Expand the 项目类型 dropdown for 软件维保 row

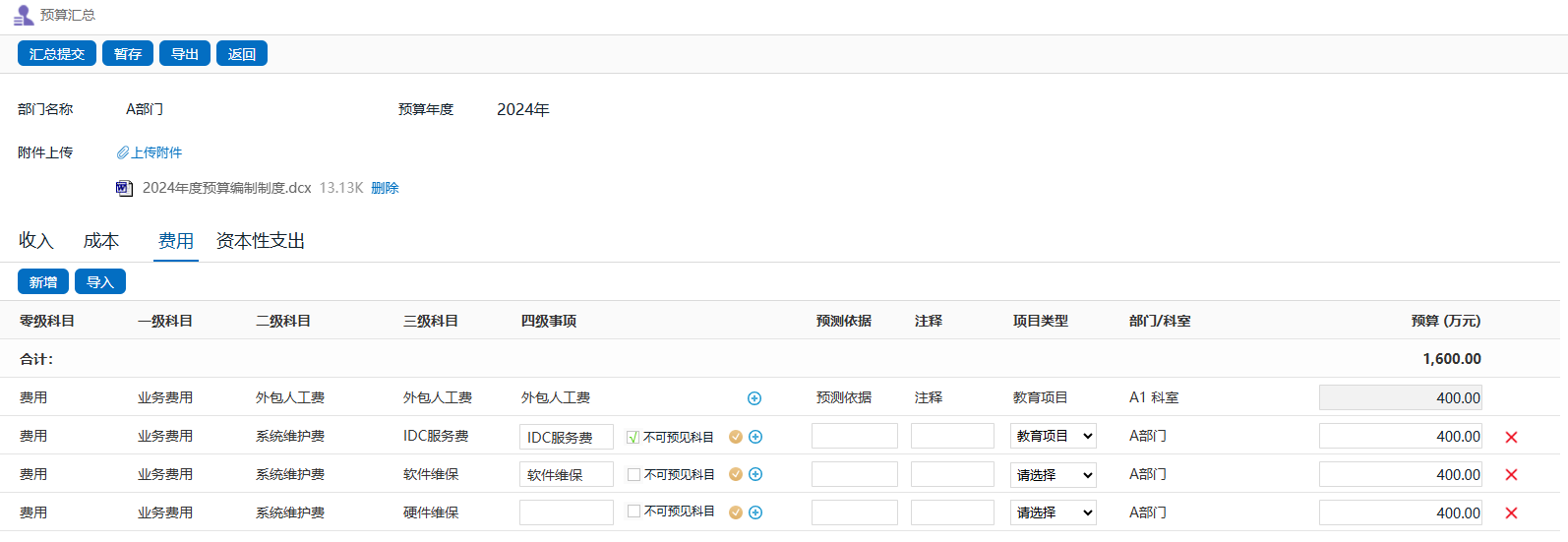point(1053,474)
